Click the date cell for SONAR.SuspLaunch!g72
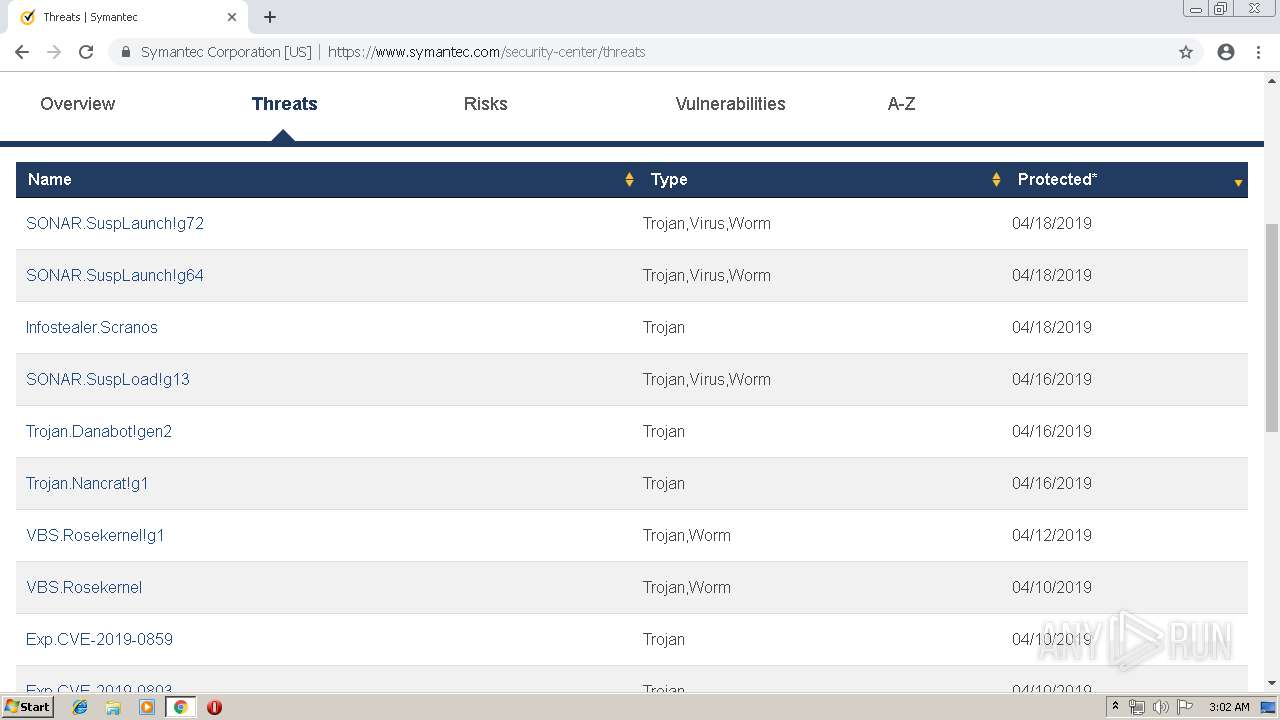 click(1052, 223)
